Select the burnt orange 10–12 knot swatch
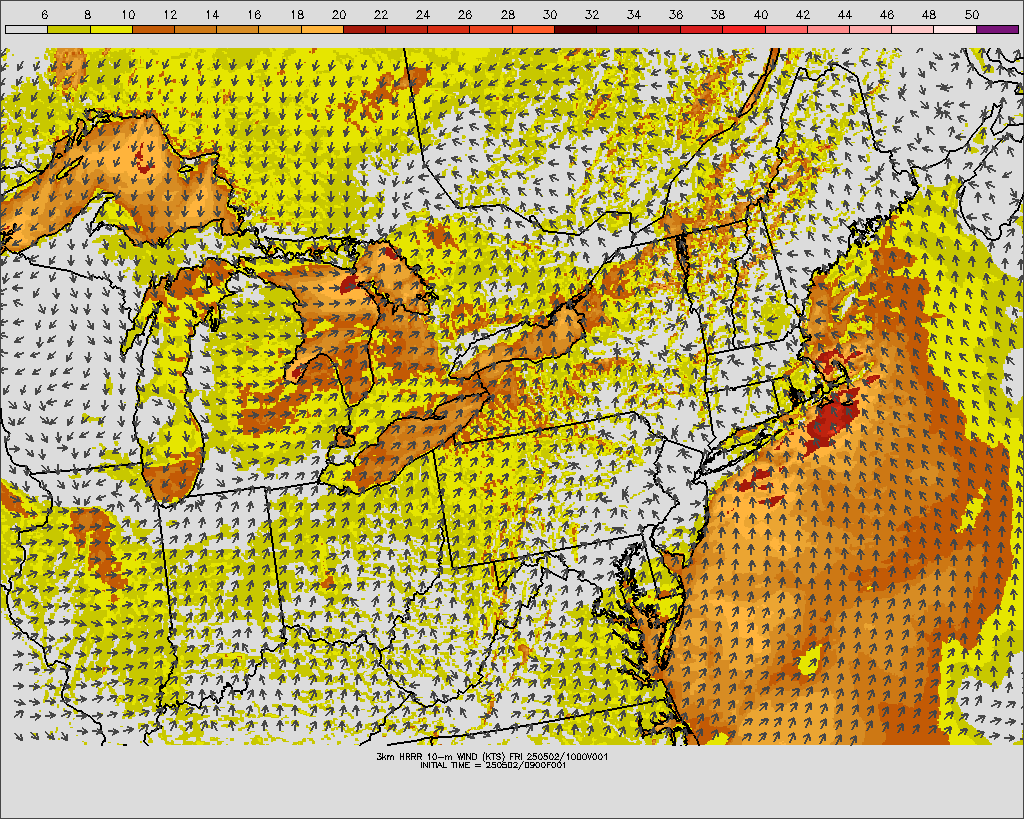This screenshot has height=819, width=1024. click(x=153, y=29)
